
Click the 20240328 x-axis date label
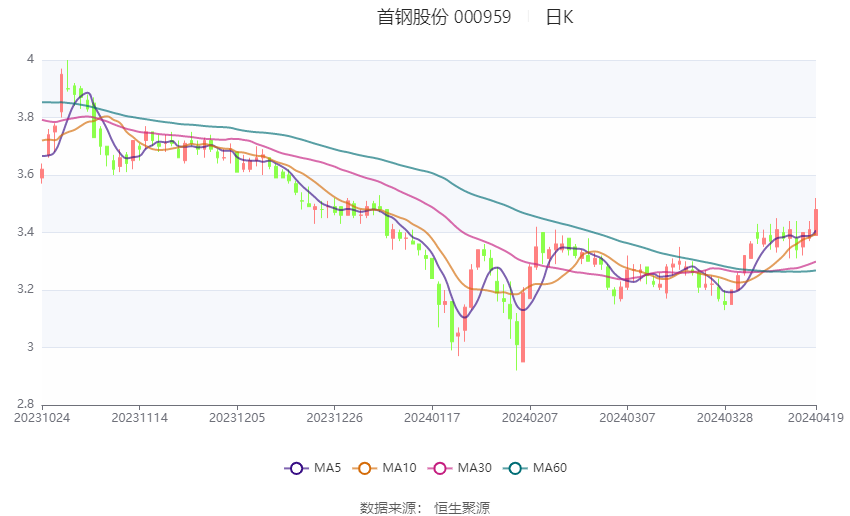[x=725, y=418]
